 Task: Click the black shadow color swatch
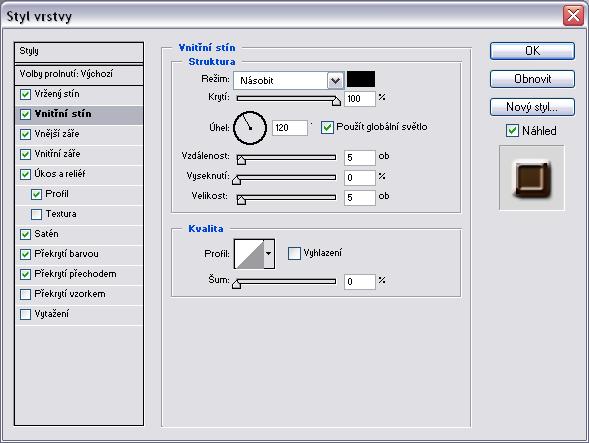[x=361, y=79]
